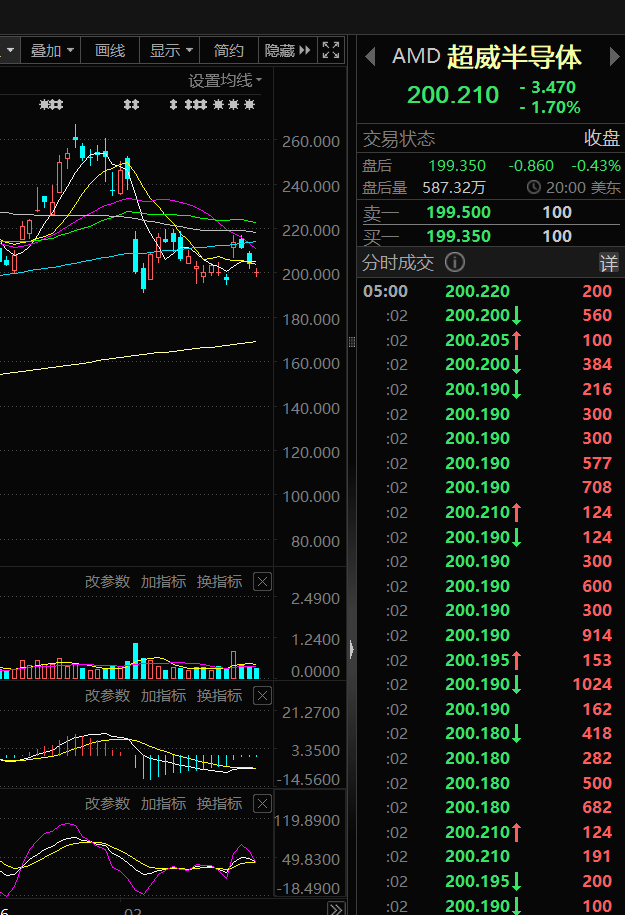Click the 260.000 price axis label
This screenshot has width=625, height=915.
pyautogui.click(x=310, y=141)
